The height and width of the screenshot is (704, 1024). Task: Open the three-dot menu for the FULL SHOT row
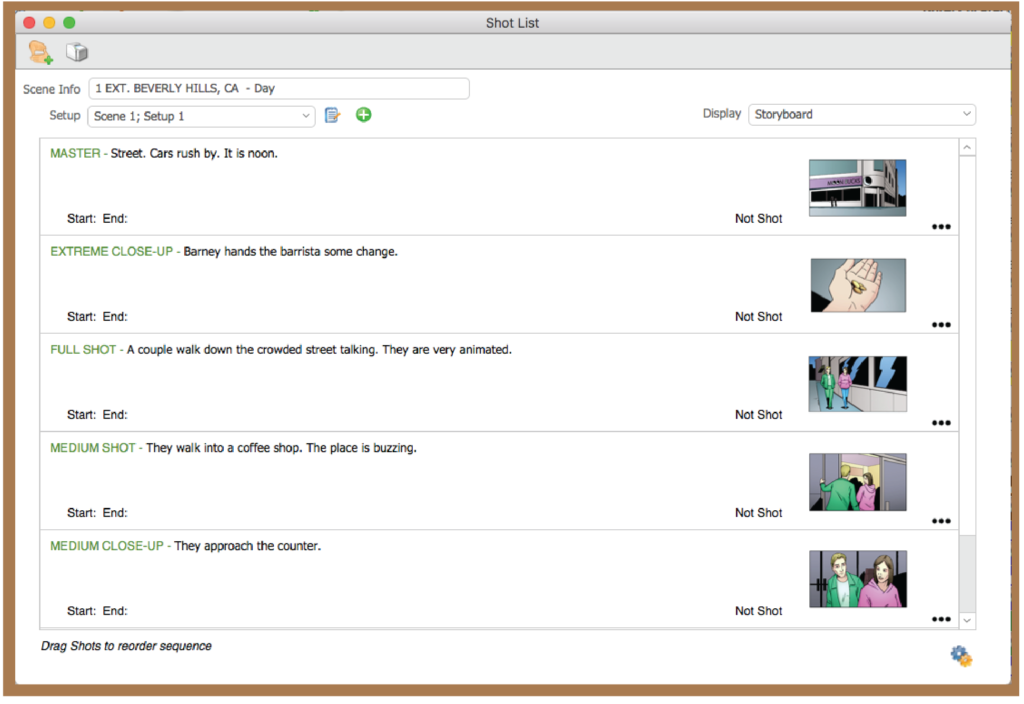[940, 423]
